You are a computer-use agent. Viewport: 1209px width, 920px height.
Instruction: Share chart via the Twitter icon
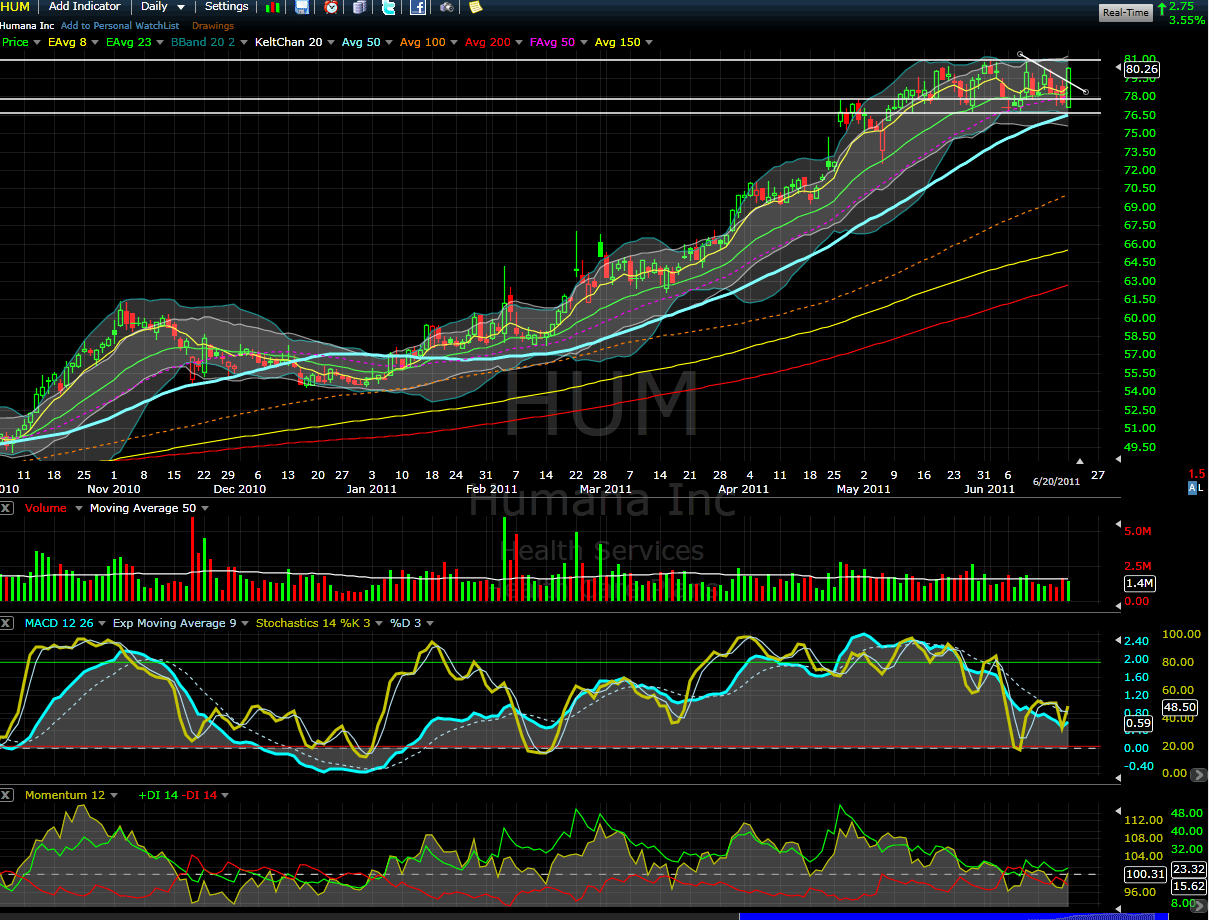point(389,7)
